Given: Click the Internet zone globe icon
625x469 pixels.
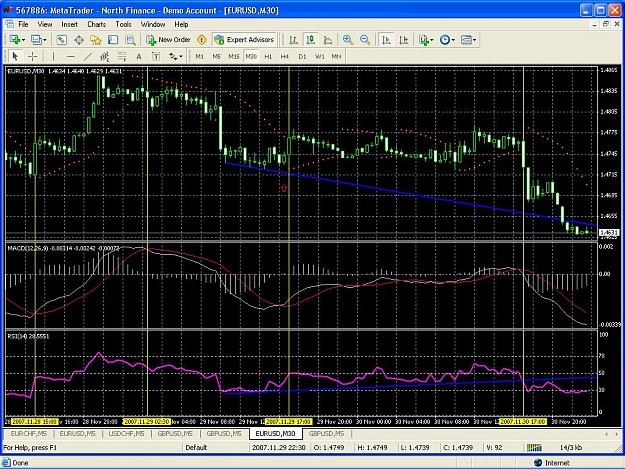Looking at the screenshot, I should tap(538, 463).
